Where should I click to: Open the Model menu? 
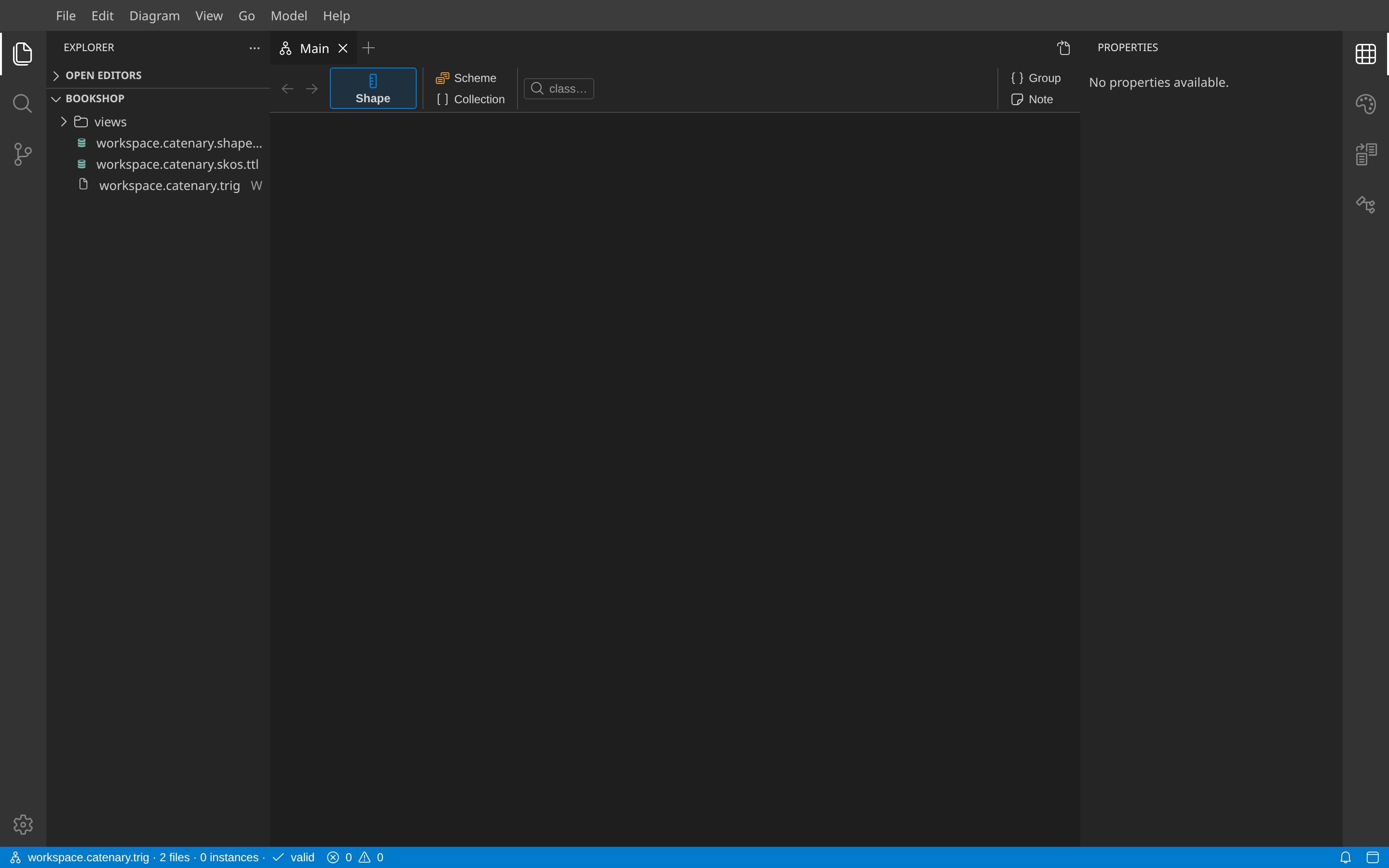tap(289, 16)
